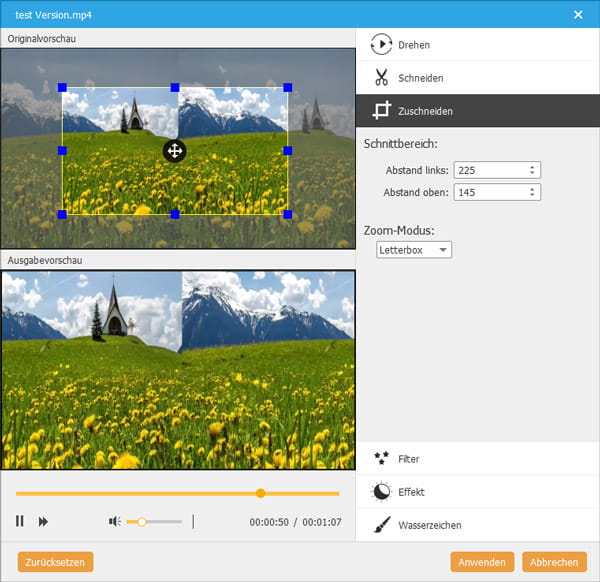Click the Abbrechen cancel button
The height and width of the screenshot is (582, 600).
554,562
